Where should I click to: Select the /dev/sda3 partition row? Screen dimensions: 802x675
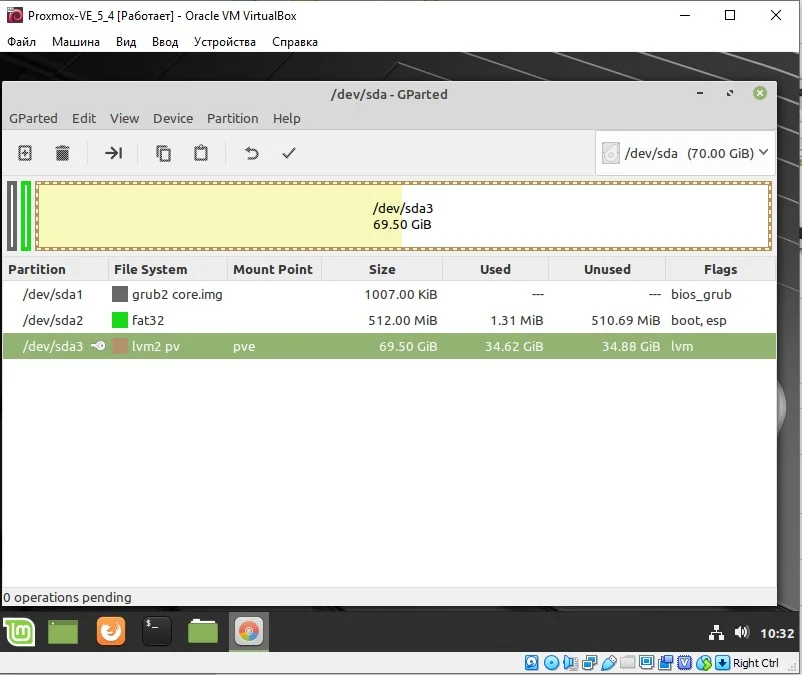pos(389,346)
